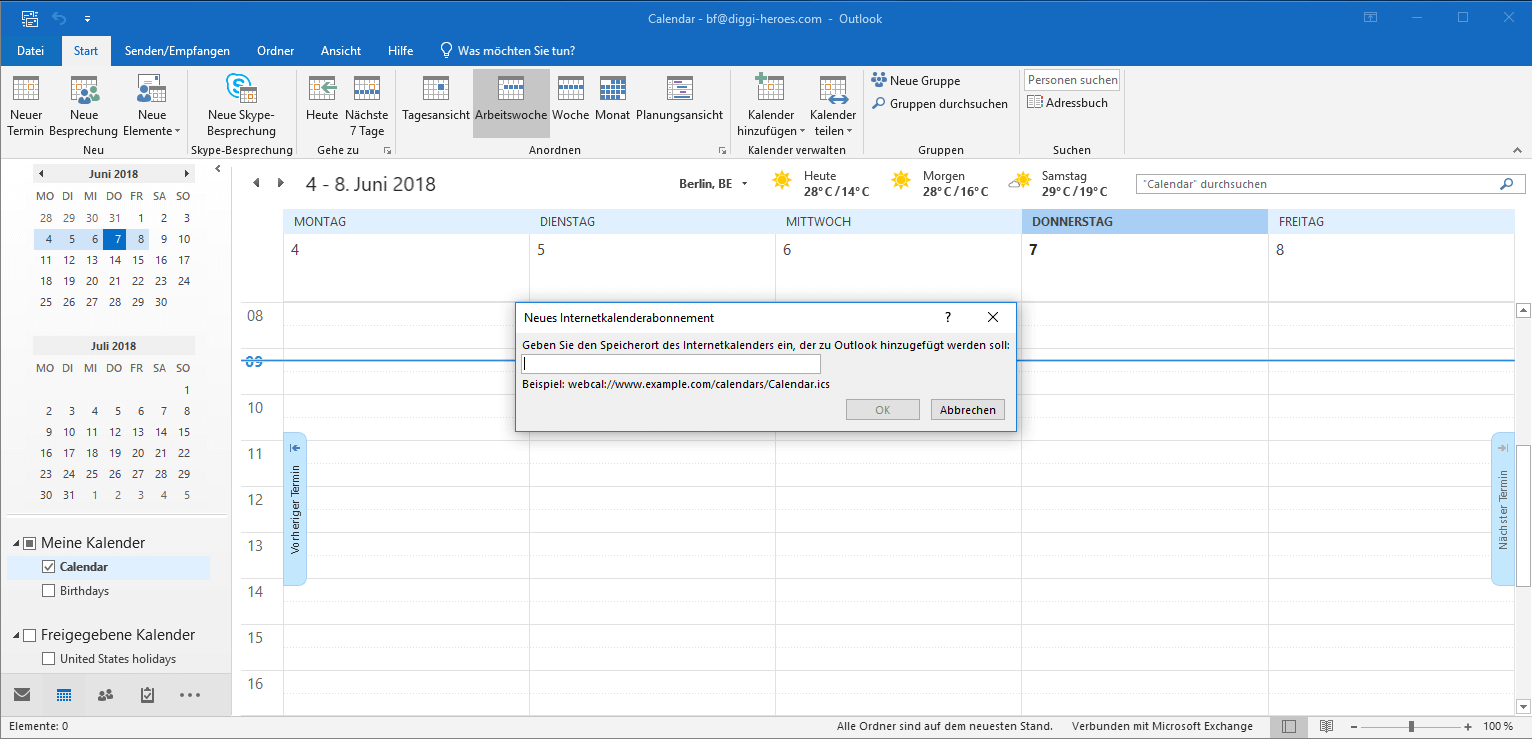Click Abbrechen in the dialog
This screenshot has width=1532, height=739.
[x=968, y=410]
